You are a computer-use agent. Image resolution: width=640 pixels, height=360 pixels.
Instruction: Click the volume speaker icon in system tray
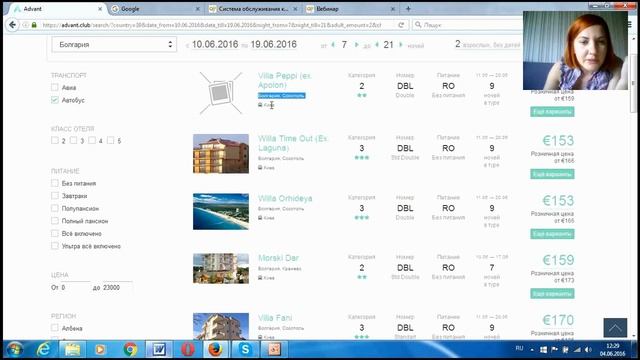pos(588,349)
